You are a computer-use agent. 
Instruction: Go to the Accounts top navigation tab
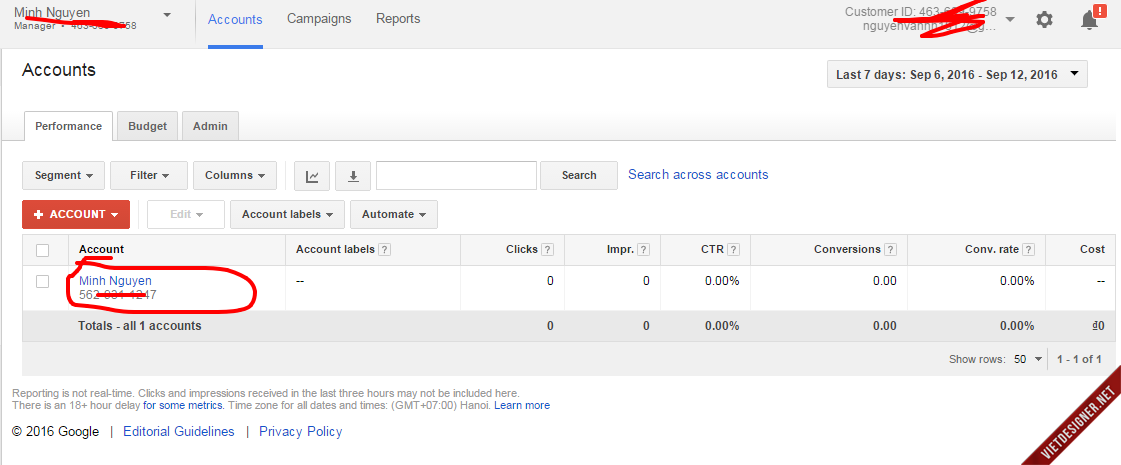235,19
